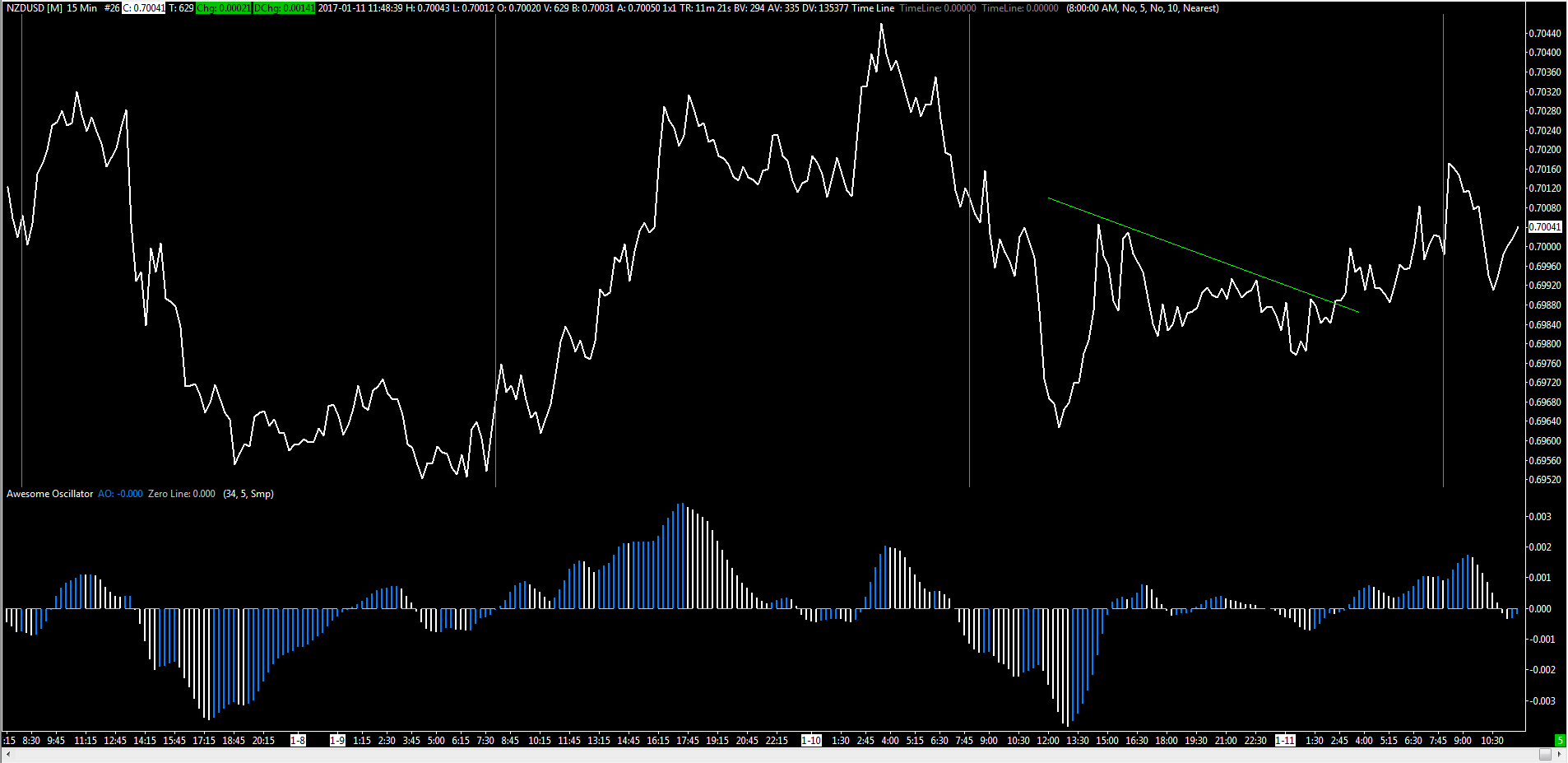Click the 13:30 label on the time axis

1078,740
